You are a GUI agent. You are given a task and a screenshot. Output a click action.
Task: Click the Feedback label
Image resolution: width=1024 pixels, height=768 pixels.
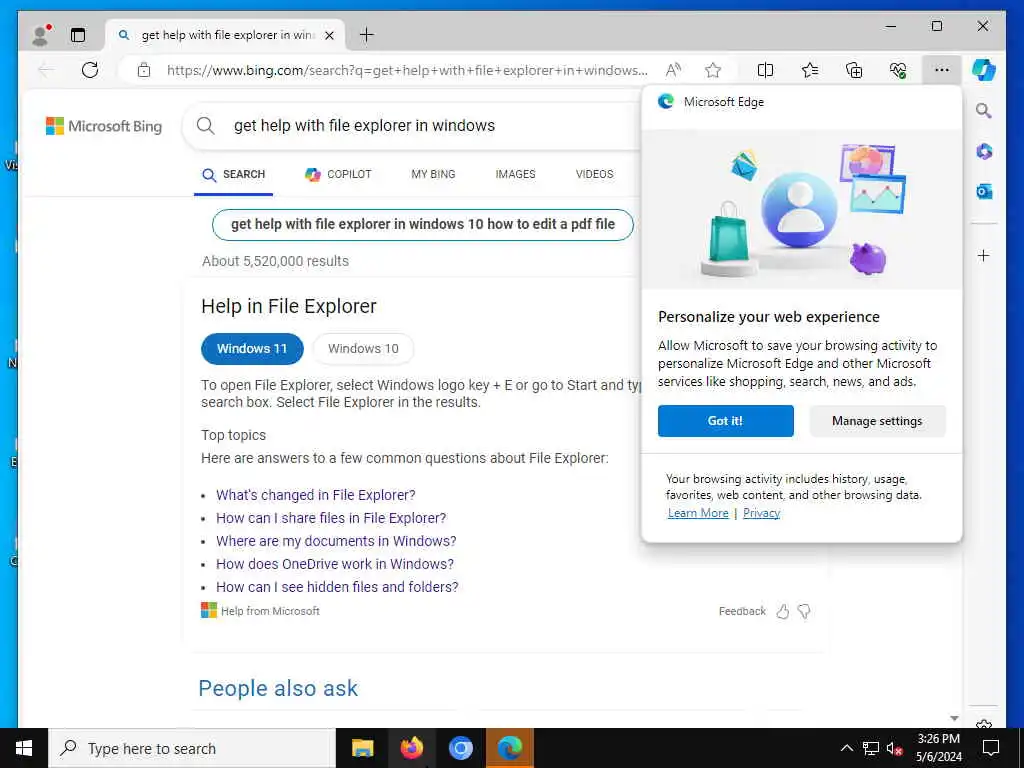tap(742, 611)
